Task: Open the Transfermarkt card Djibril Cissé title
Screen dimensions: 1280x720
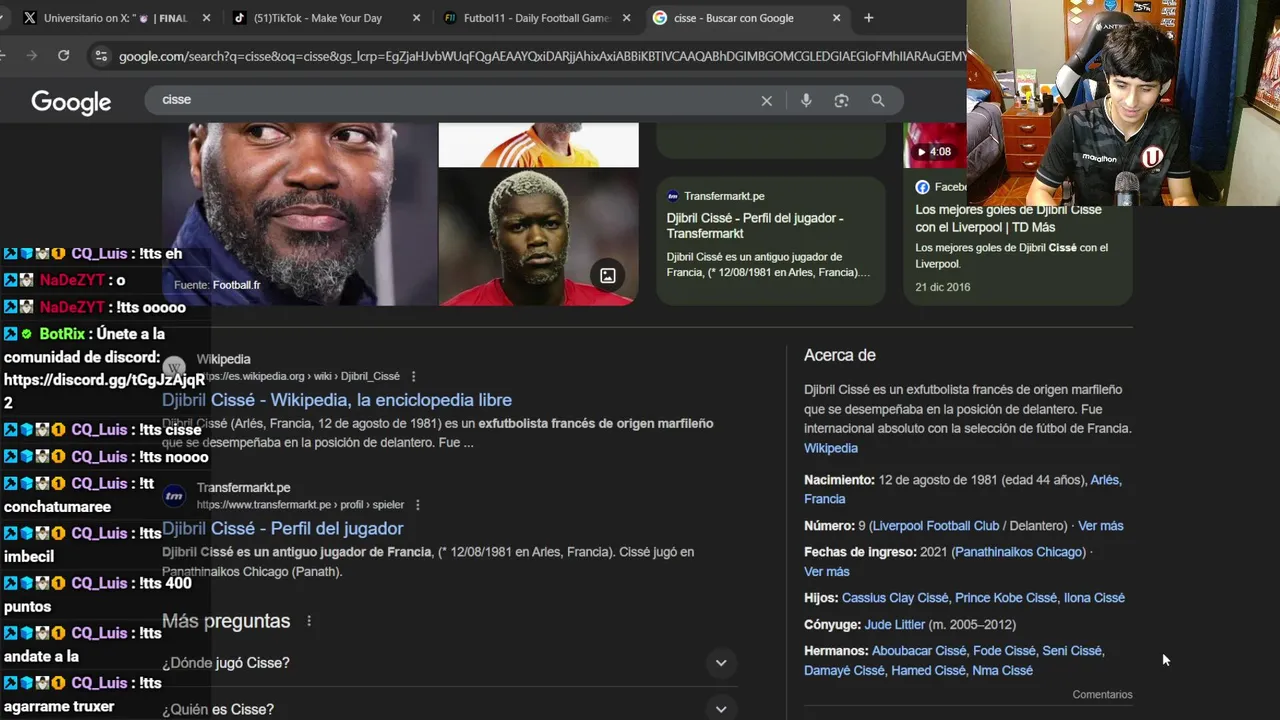Action: 755,226
